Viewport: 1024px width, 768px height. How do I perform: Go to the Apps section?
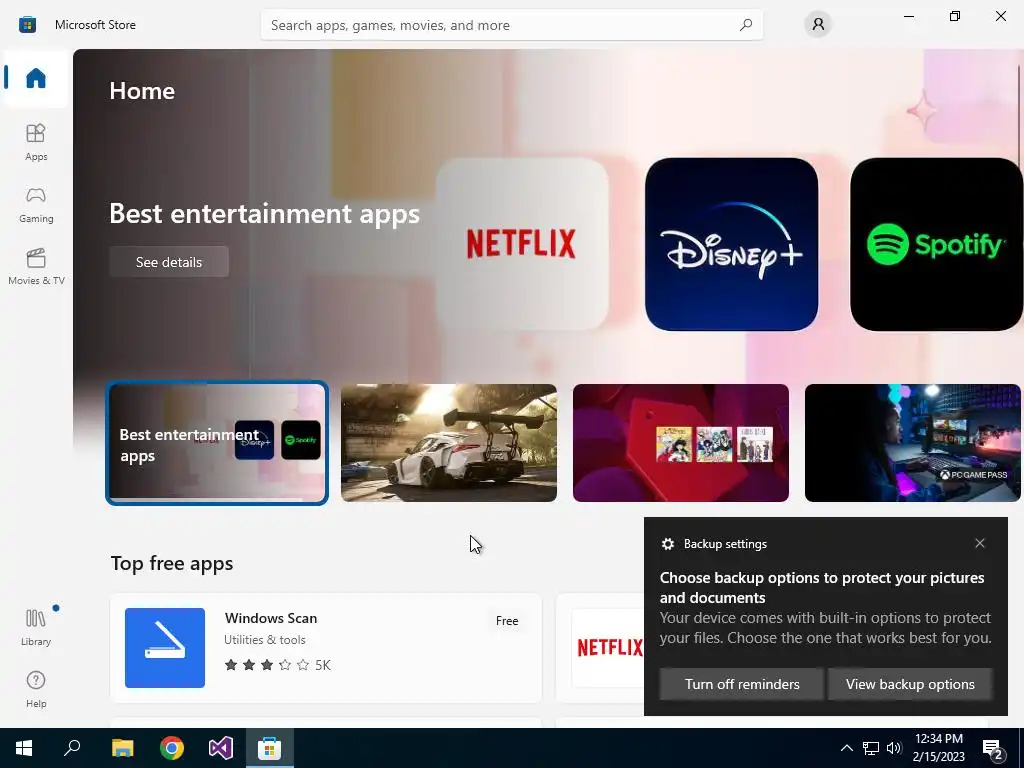[36, 142]
